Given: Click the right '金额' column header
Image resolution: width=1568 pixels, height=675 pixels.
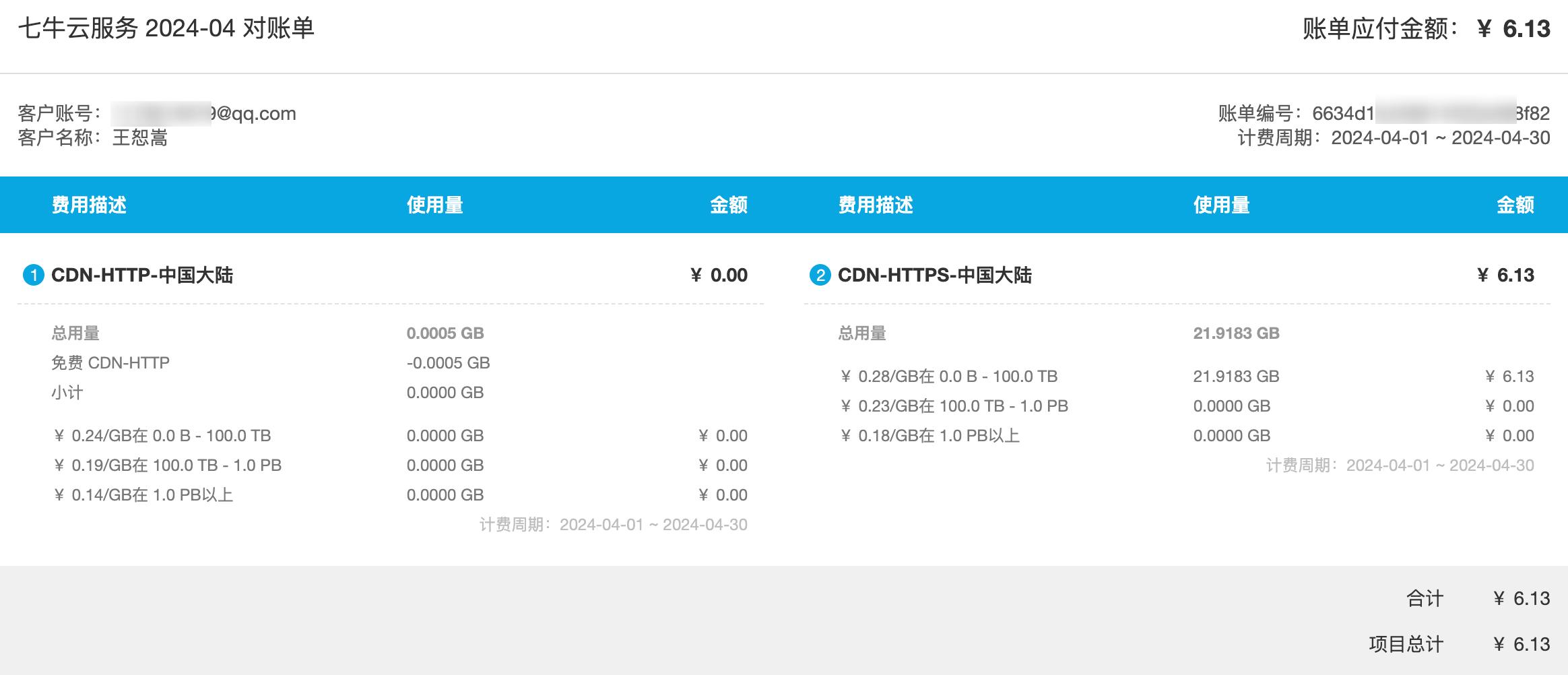Looking at the screenshot, I should (1515, 205).
